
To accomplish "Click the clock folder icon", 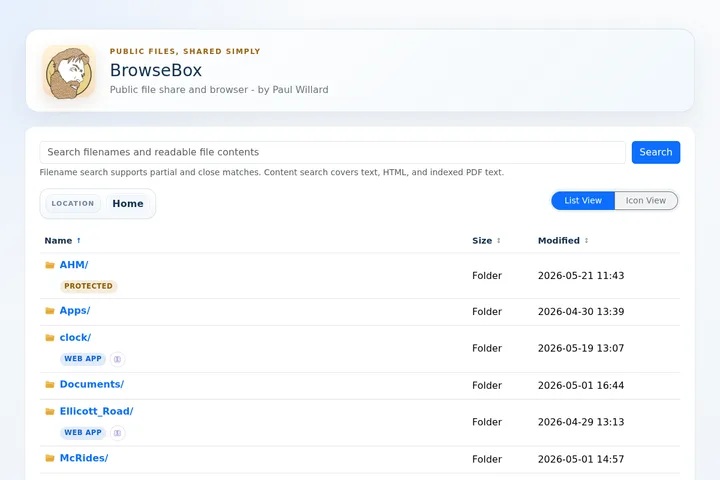I will [50, 338].
